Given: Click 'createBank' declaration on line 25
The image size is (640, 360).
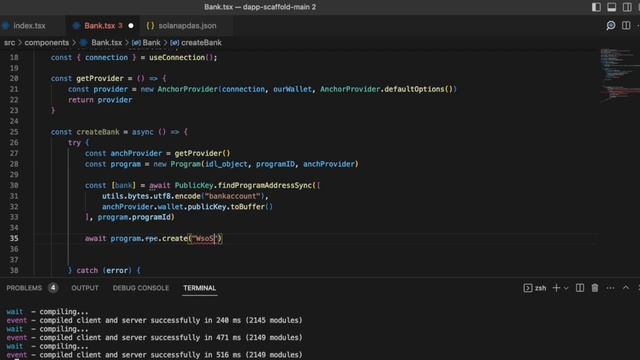Looking at the screenshot, I should pos(98,132).
